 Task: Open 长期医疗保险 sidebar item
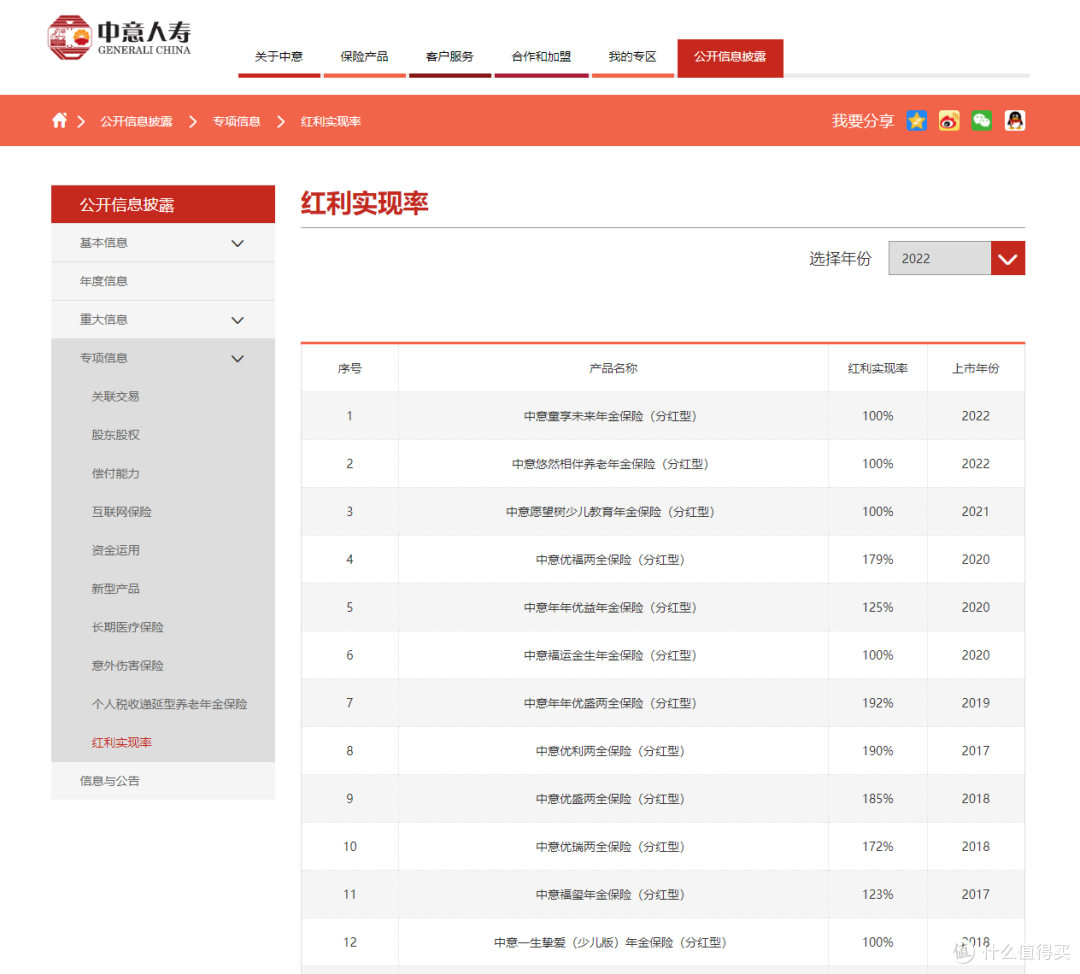coord(127,628)
